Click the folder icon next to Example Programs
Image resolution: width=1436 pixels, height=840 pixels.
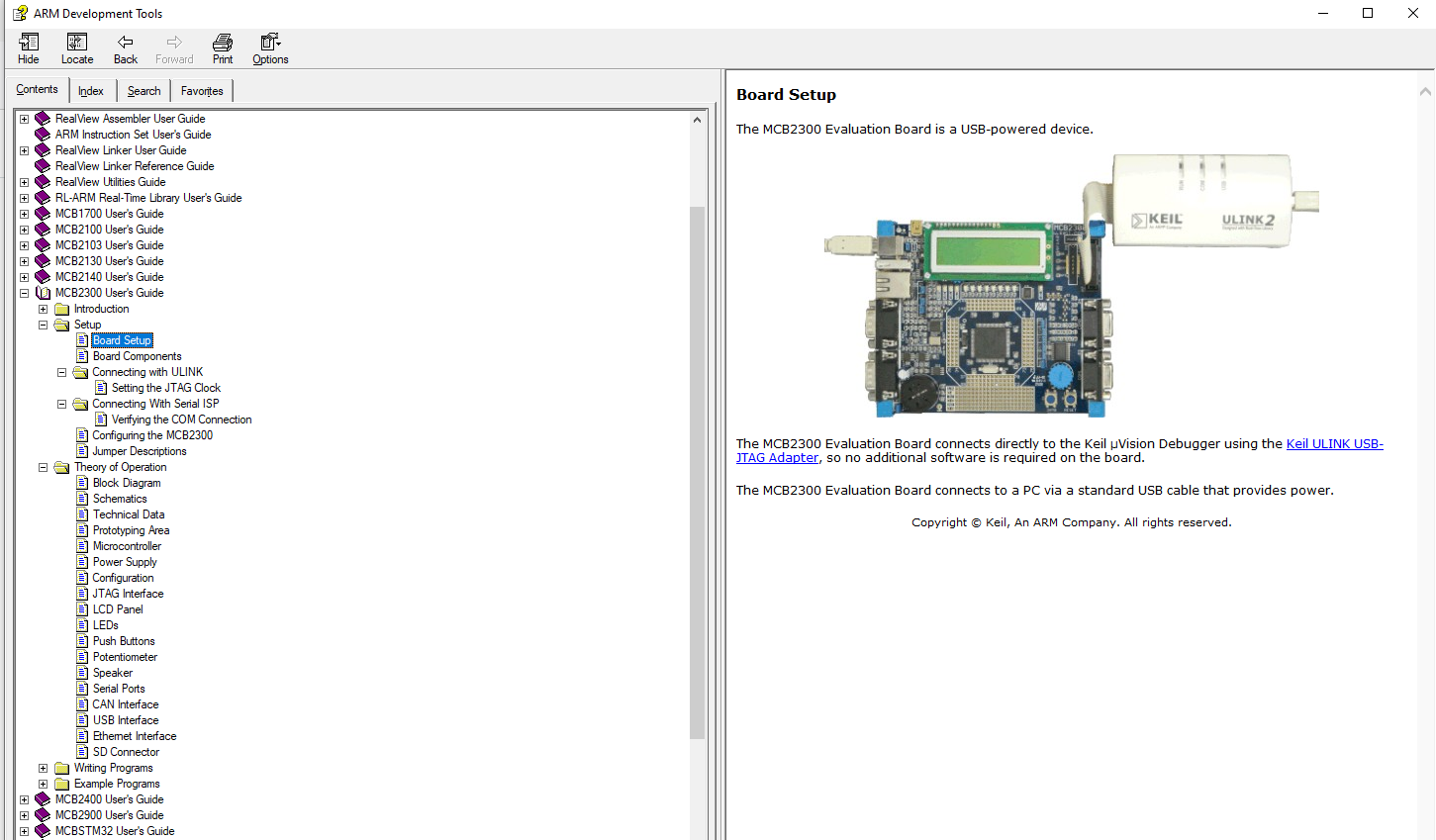(61, 784)
